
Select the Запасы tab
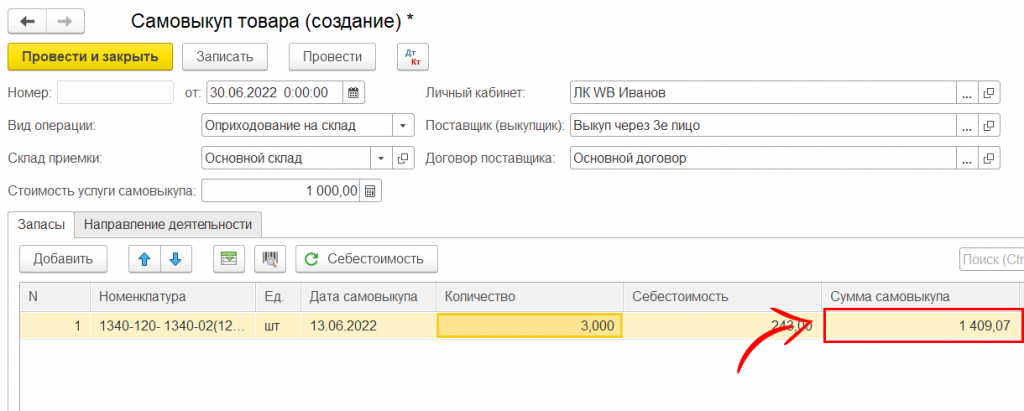point(42,225)
